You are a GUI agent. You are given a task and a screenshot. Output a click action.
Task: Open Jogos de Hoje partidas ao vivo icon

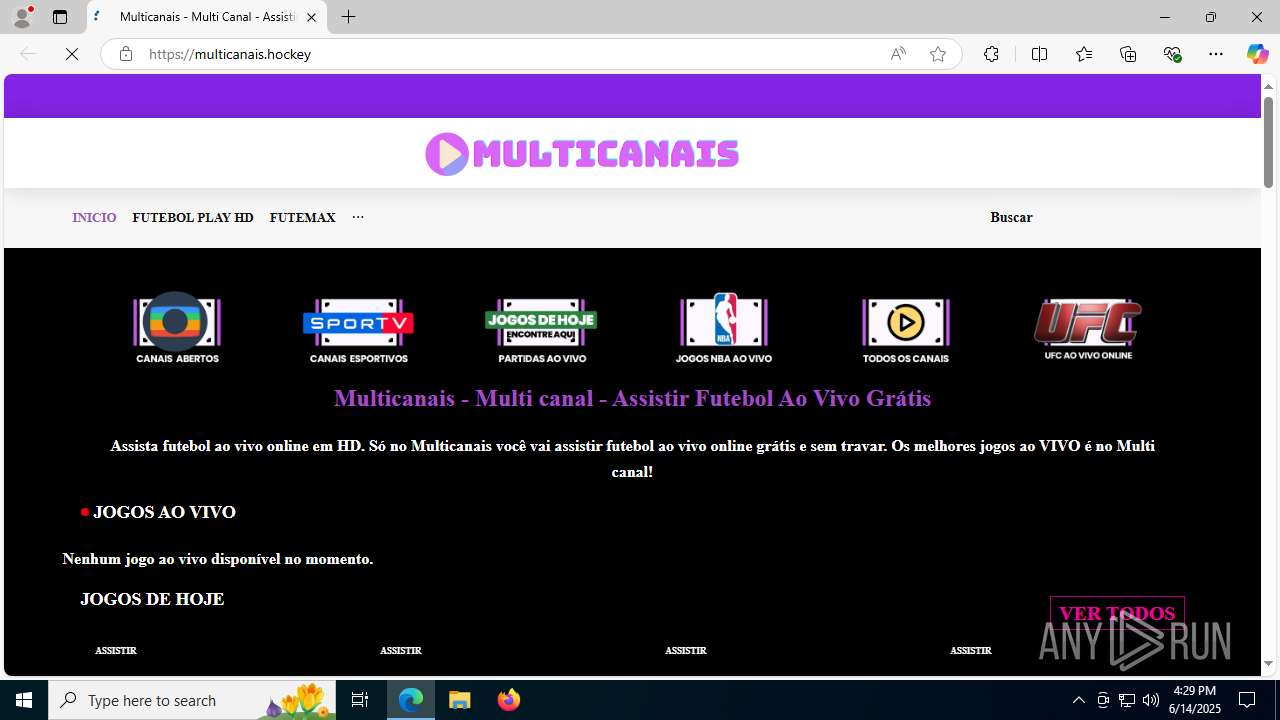[541, 330]
